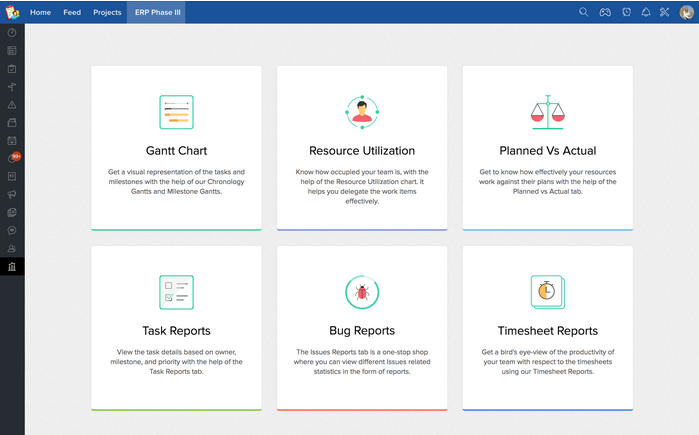Click the Gantt Chart card icon
Viewport: 699px width, 435px height.
click(177, 112)
